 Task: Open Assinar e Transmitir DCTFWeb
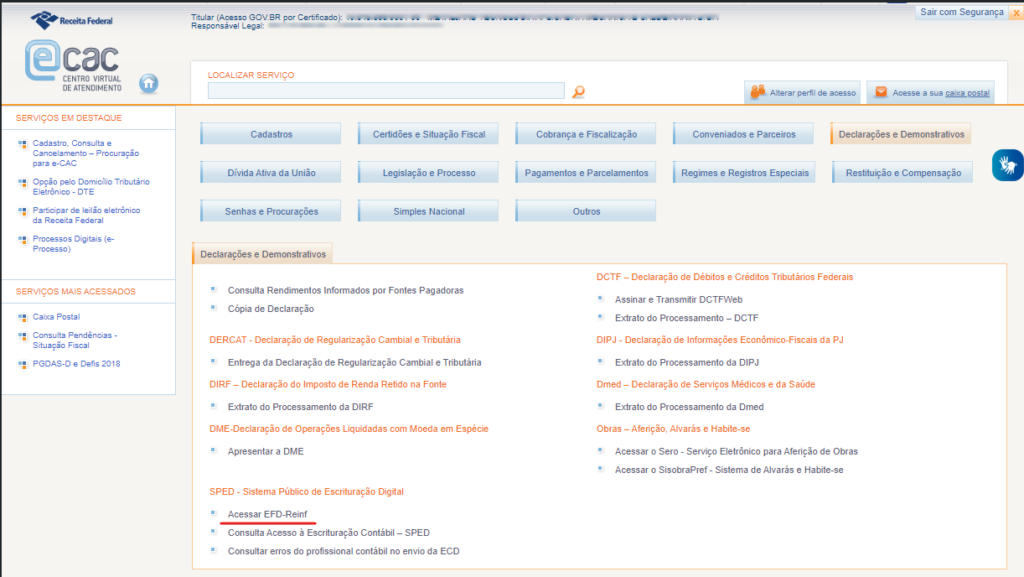[678, 299]
